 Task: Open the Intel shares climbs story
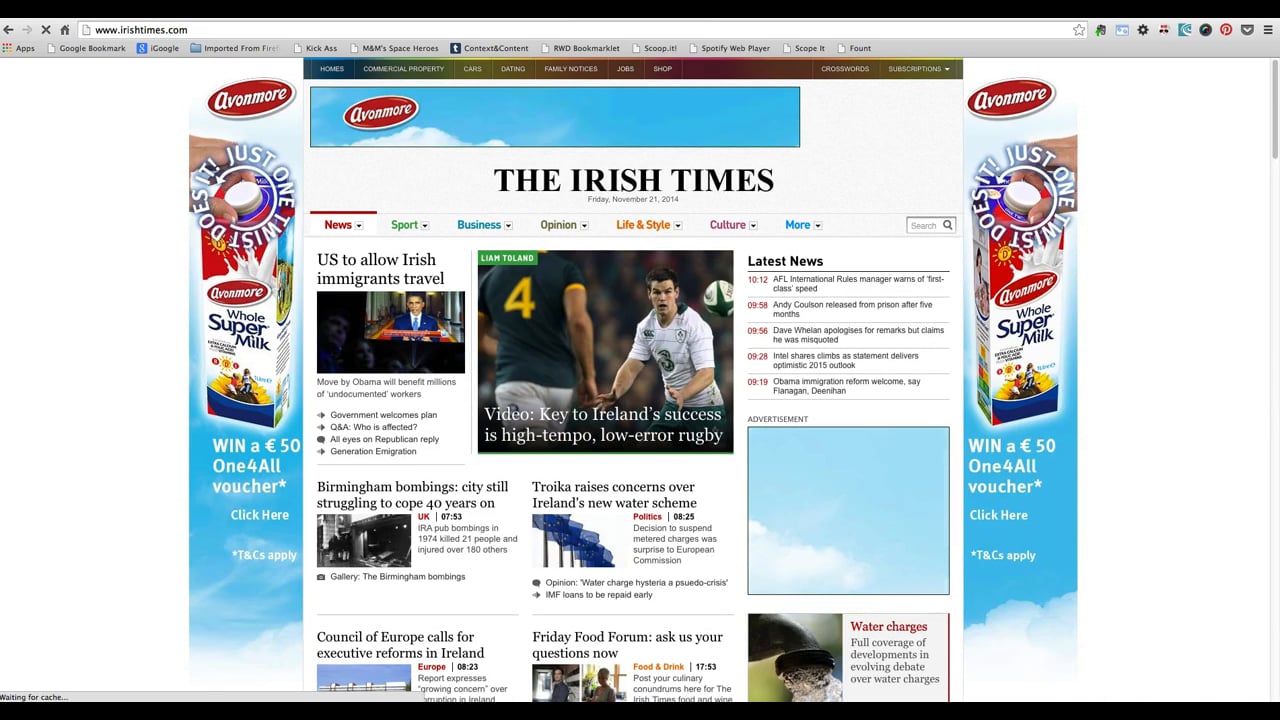846,360
